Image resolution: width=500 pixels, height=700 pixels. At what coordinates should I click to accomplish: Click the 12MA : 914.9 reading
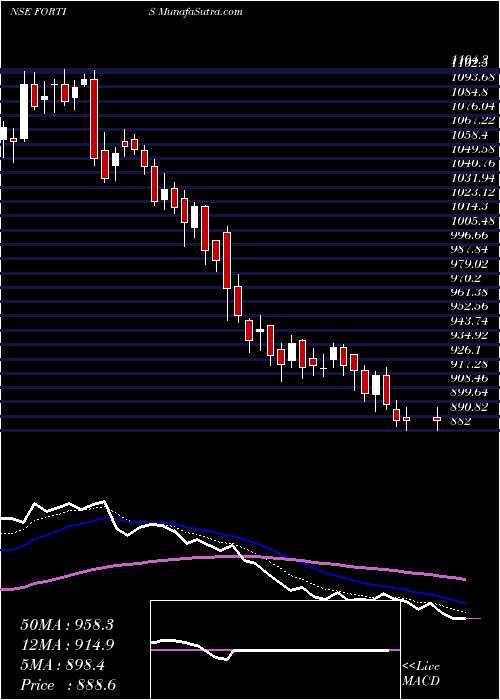click(x=67, y=645)
